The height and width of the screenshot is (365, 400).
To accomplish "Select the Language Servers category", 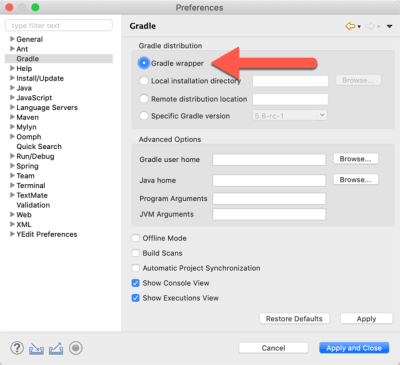I will coord(47,107).
